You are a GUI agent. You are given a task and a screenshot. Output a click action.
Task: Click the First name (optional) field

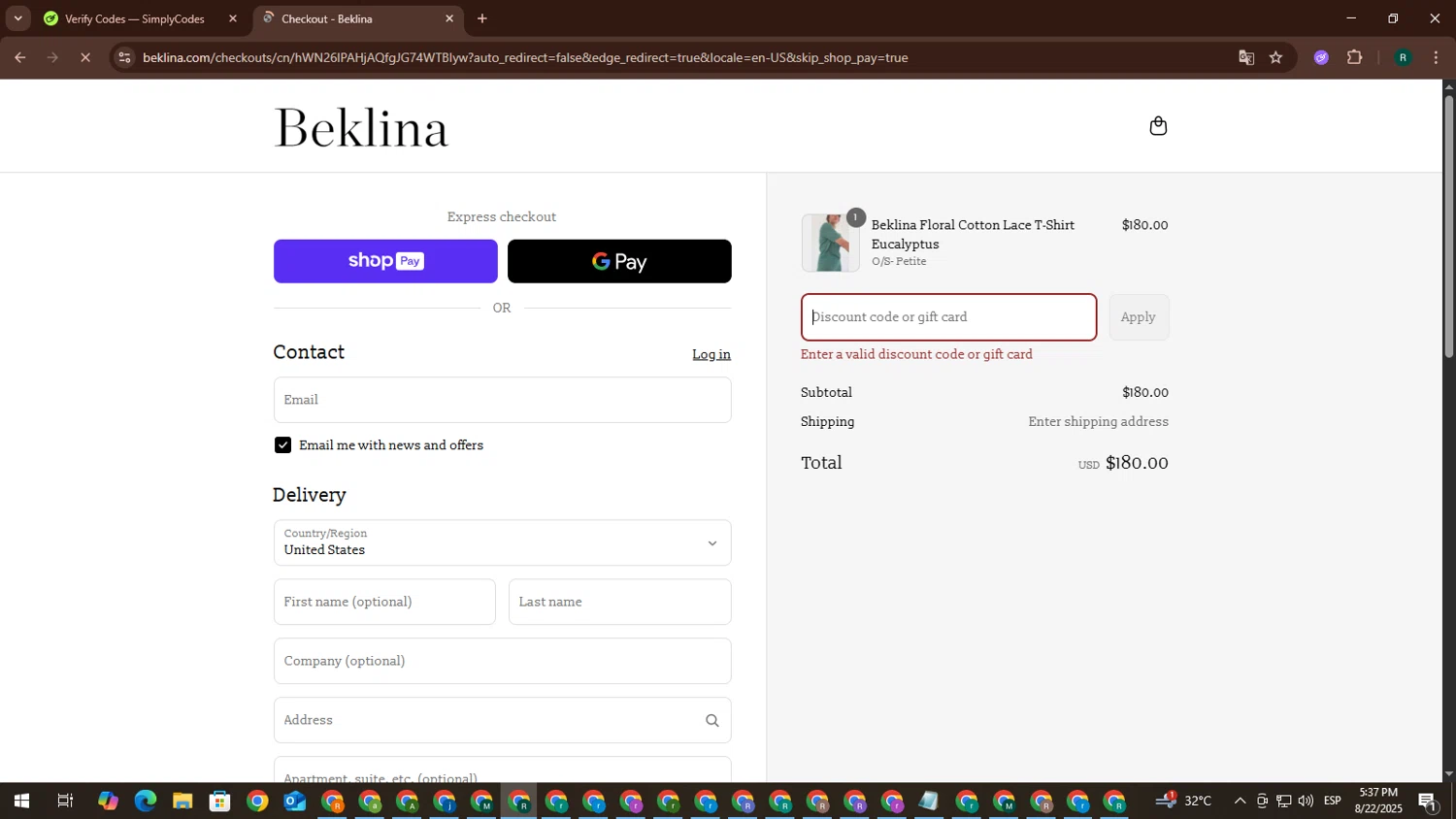384,602
